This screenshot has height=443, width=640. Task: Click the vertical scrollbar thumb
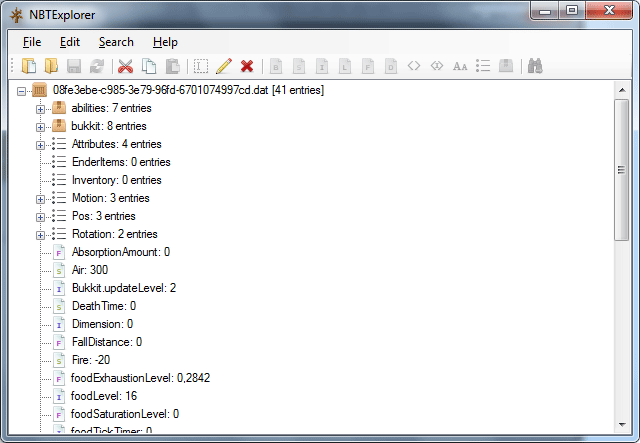pos(622,170)
